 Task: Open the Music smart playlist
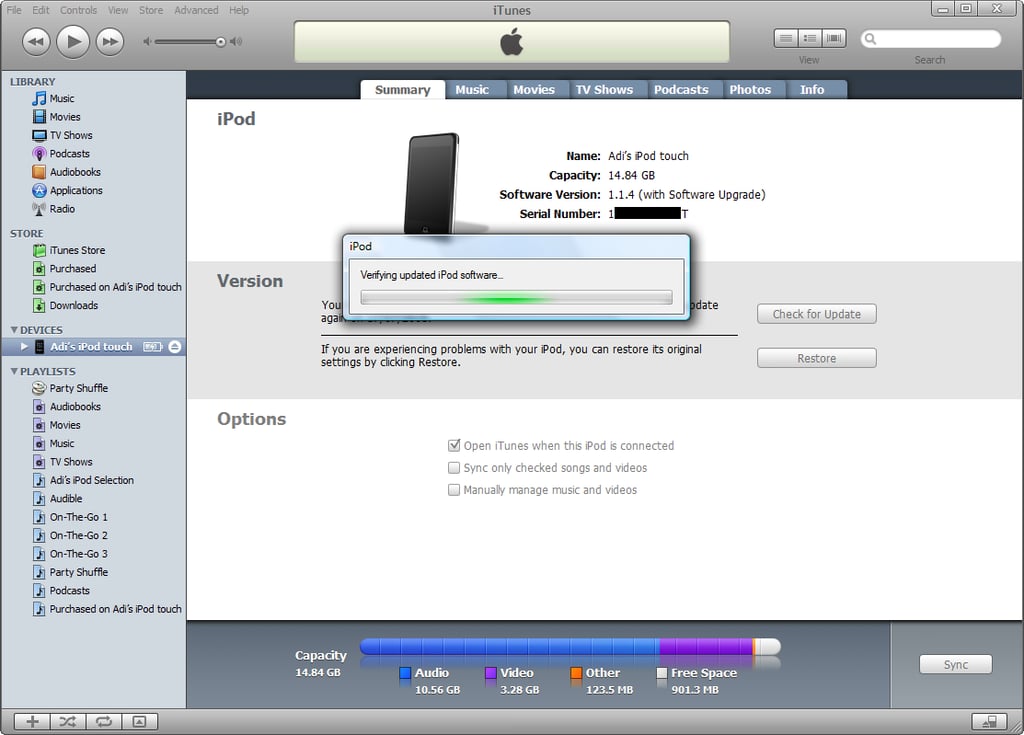coord(53,443)
